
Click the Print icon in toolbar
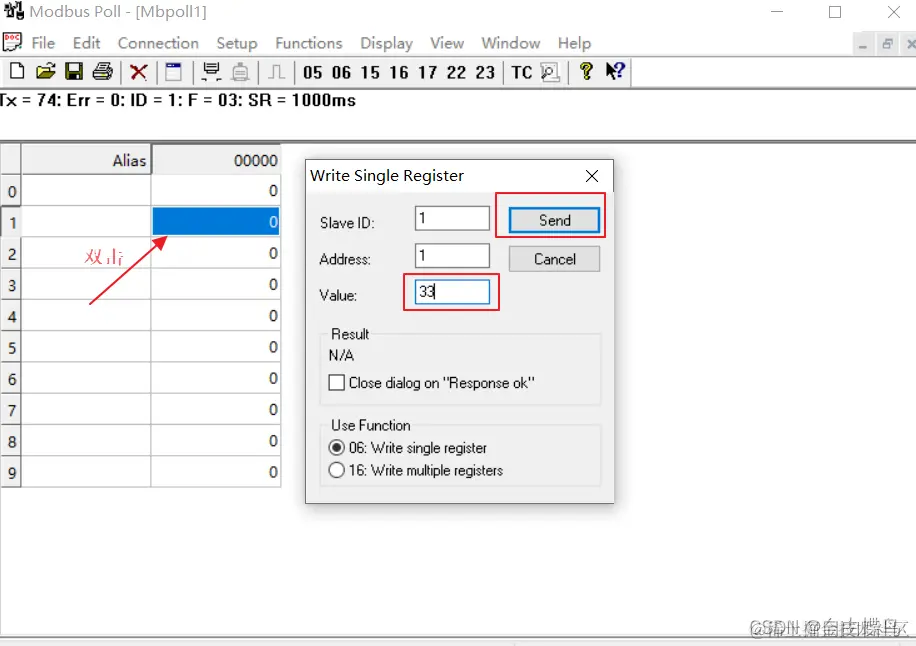pos(103,71)
